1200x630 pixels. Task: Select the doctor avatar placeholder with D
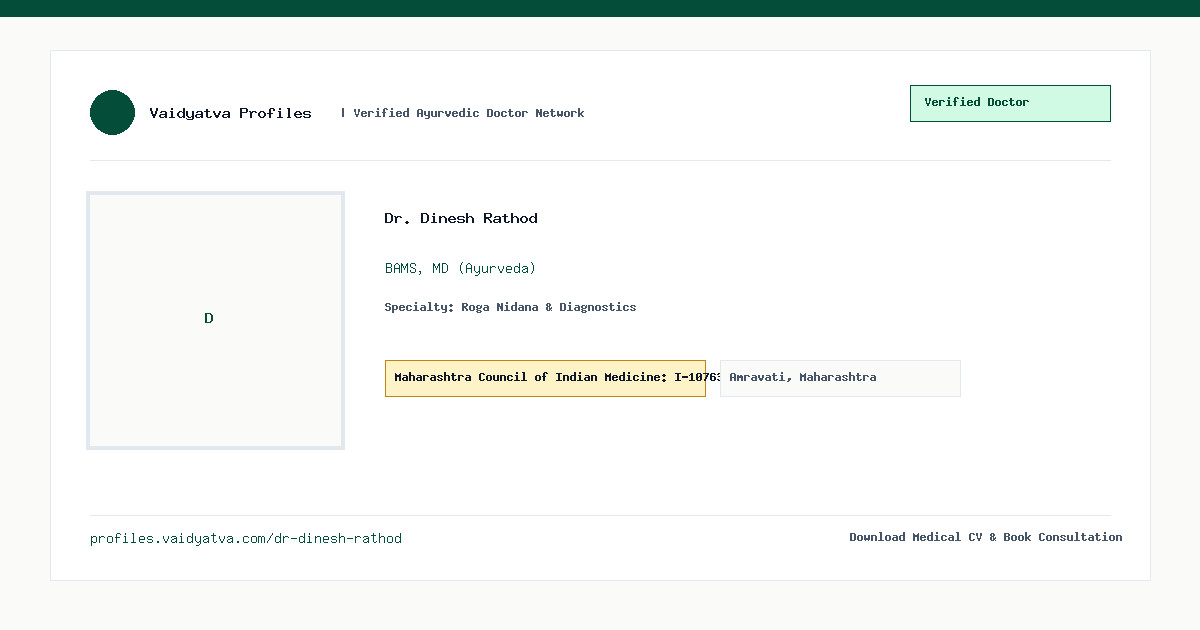215,320
